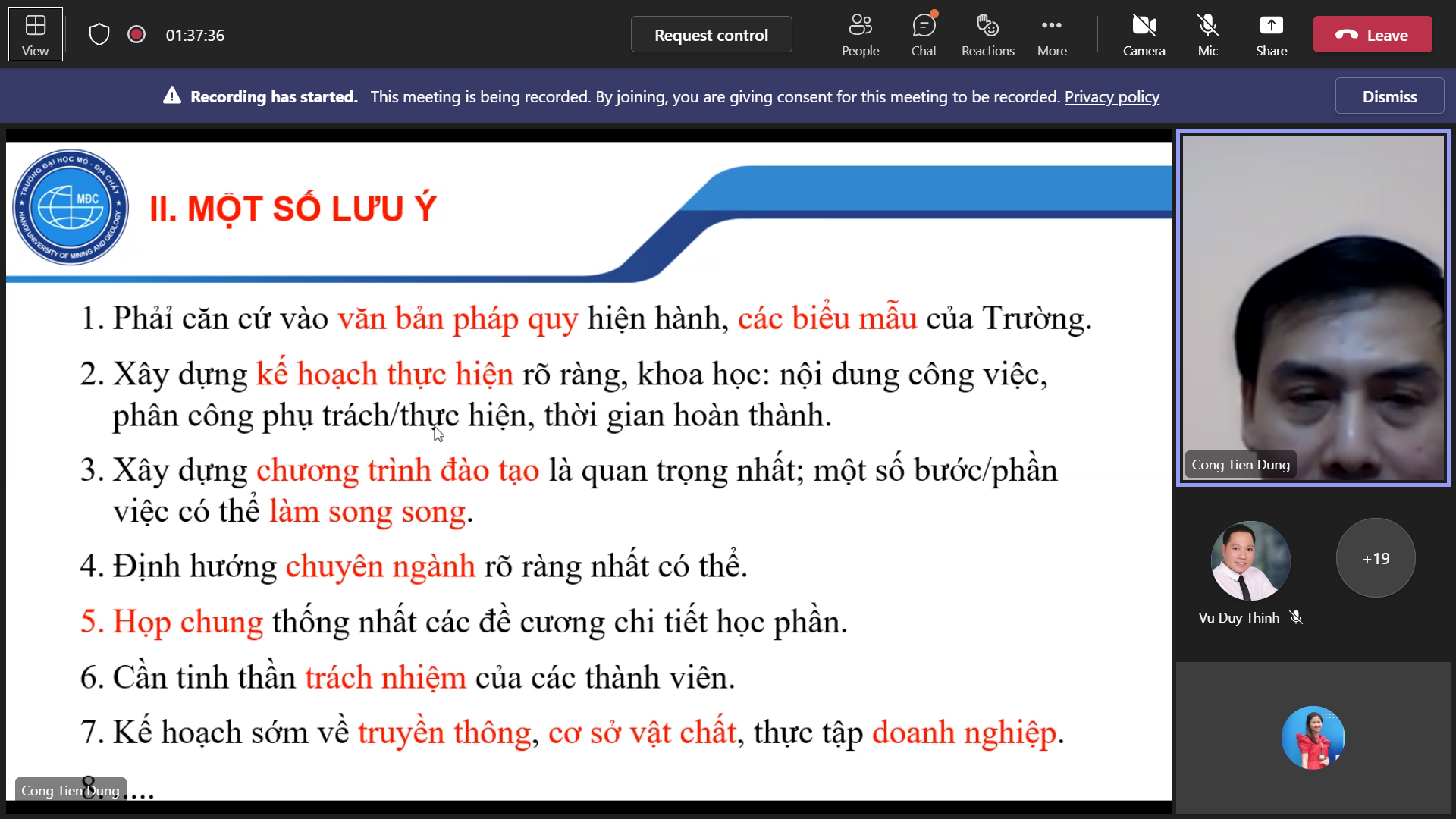This screenshot has height=819, width=1456.
Task: Click Vu Duy Thinh name label
Action: 1238,618
